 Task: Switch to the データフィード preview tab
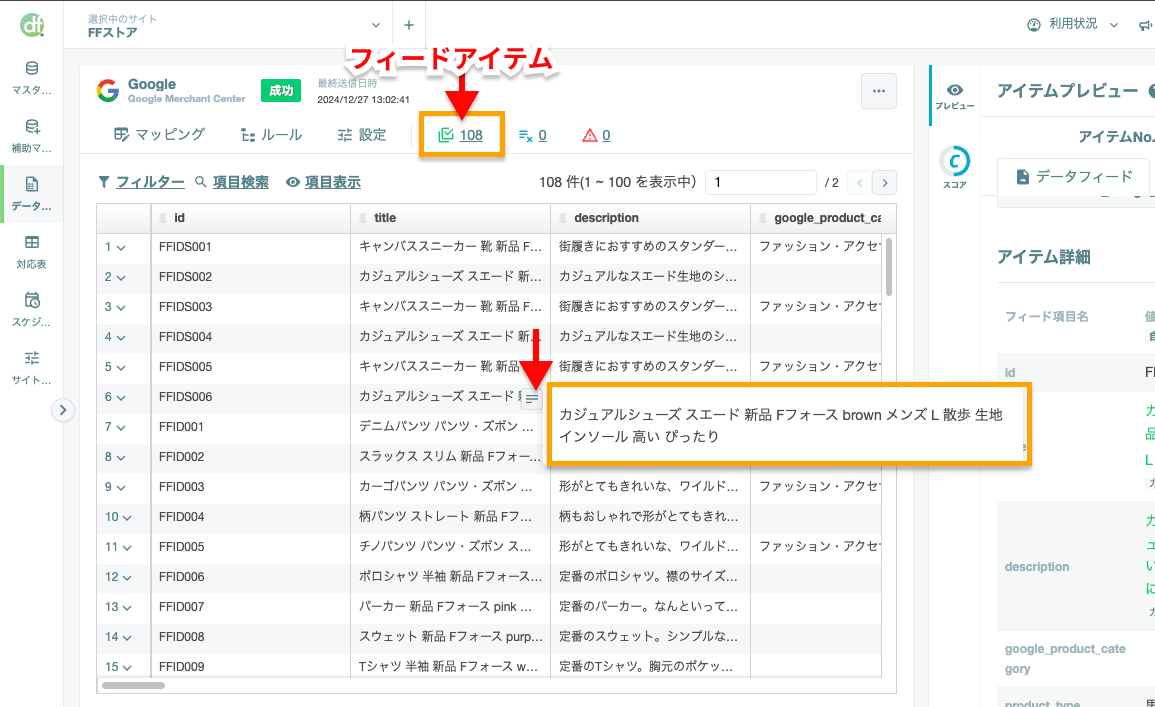pos(1074,177)
